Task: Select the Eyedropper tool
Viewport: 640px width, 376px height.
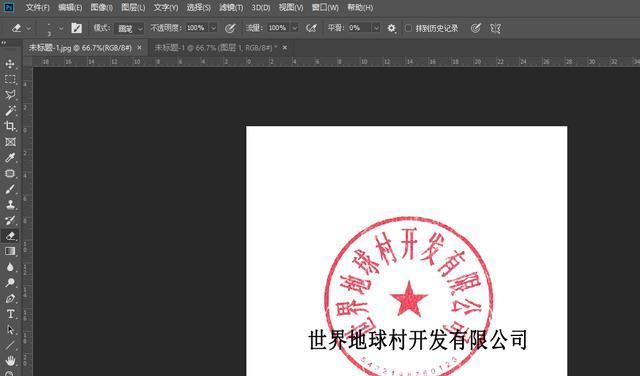Action: click(10, 158)
